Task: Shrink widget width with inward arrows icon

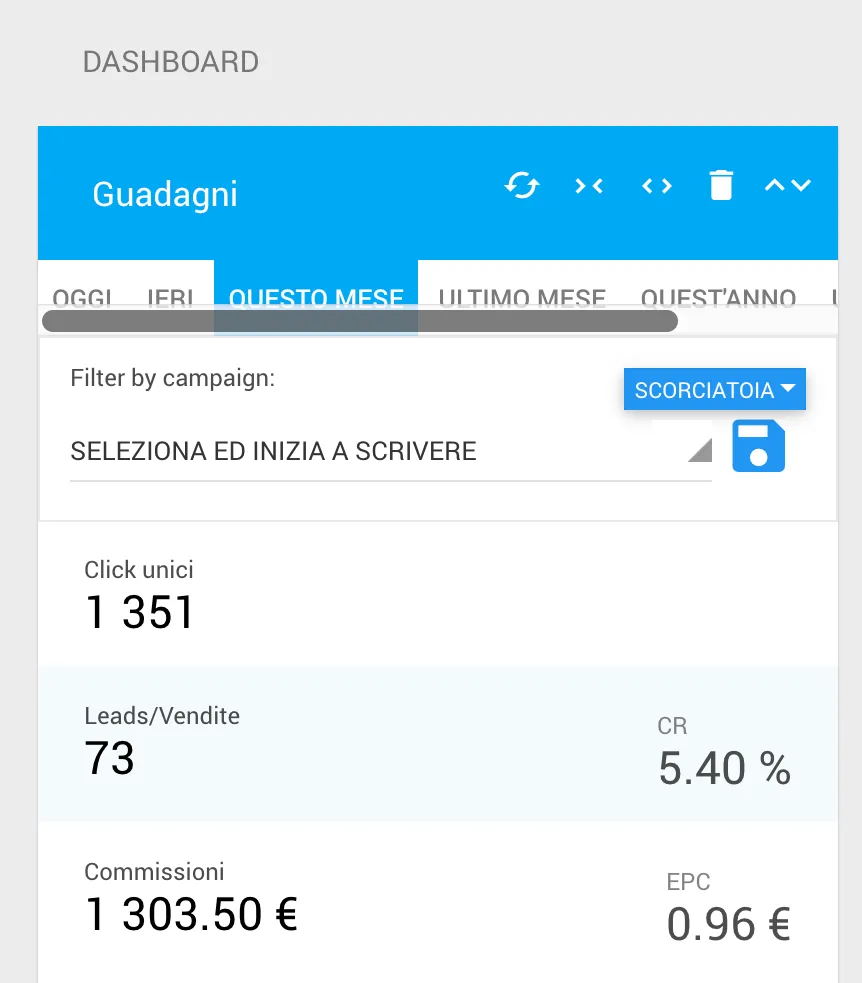Action: 589,186
